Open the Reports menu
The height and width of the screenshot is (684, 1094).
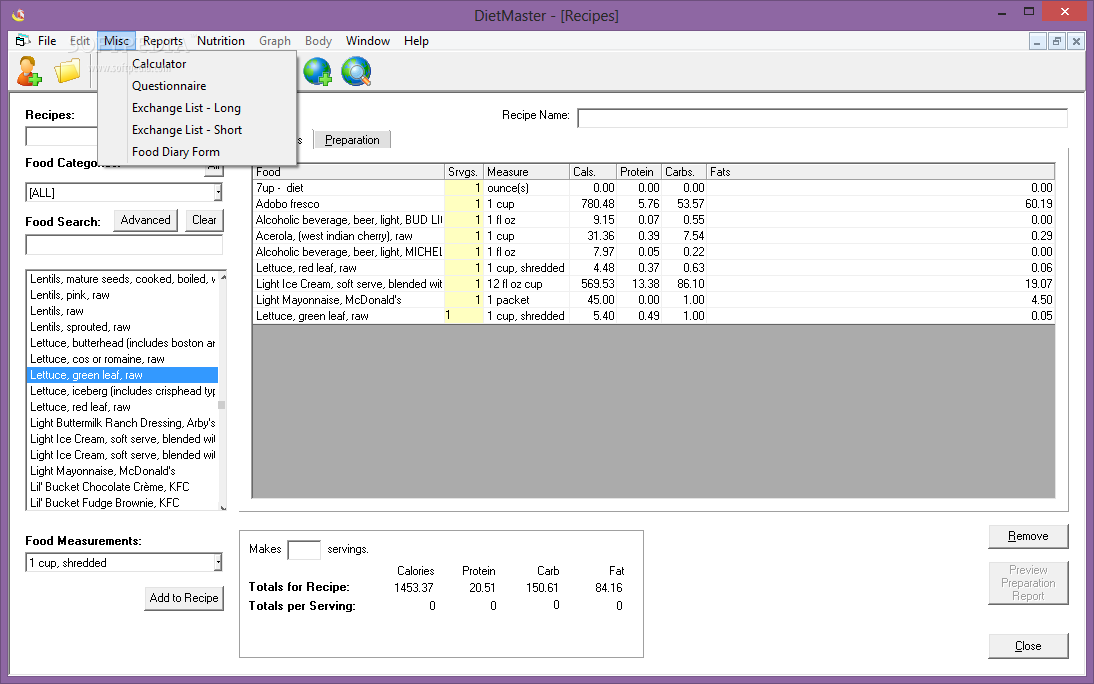point(163,41)
